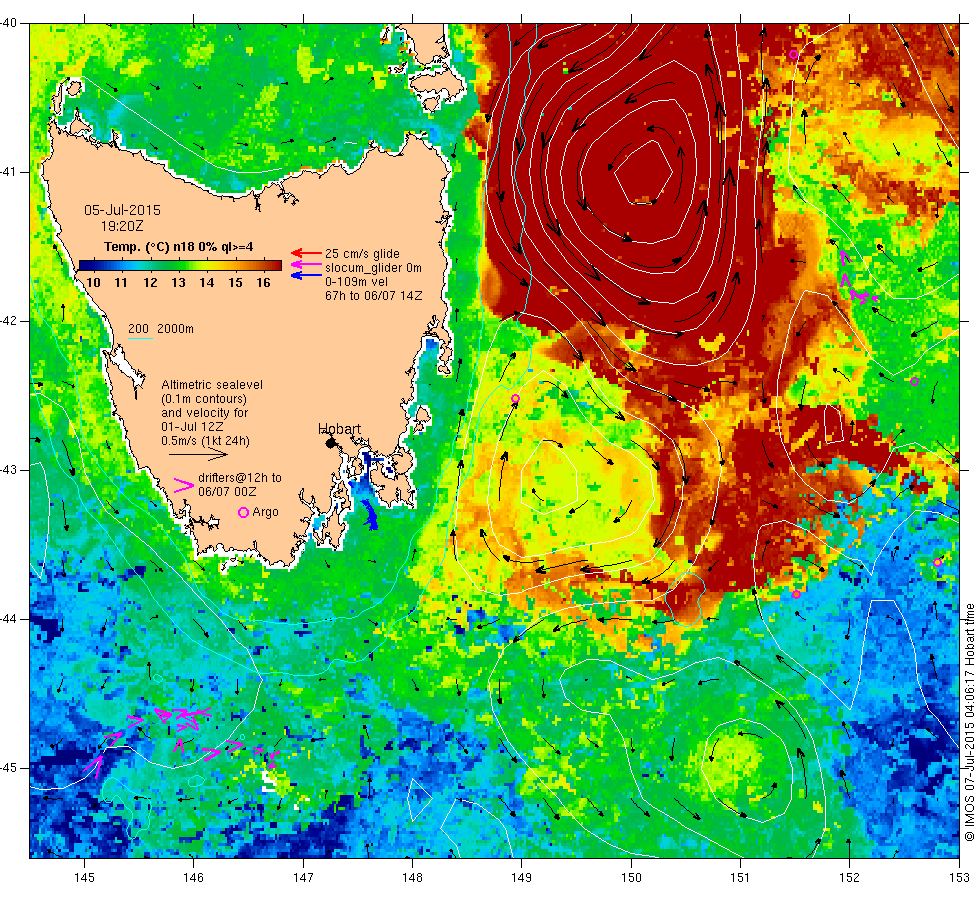
Task: Click the Argo float circle near 151.5E 40.2S
Action: pyautogui.click(x=794, y=54)
